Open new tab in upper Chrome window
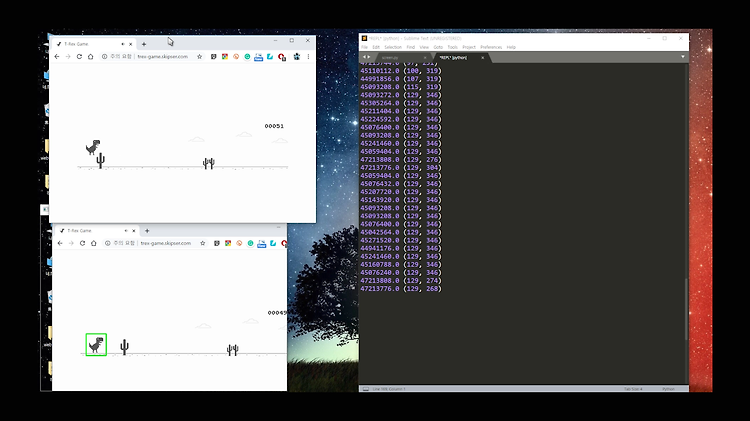Screen dimensions: 750x421 [143, 44]
